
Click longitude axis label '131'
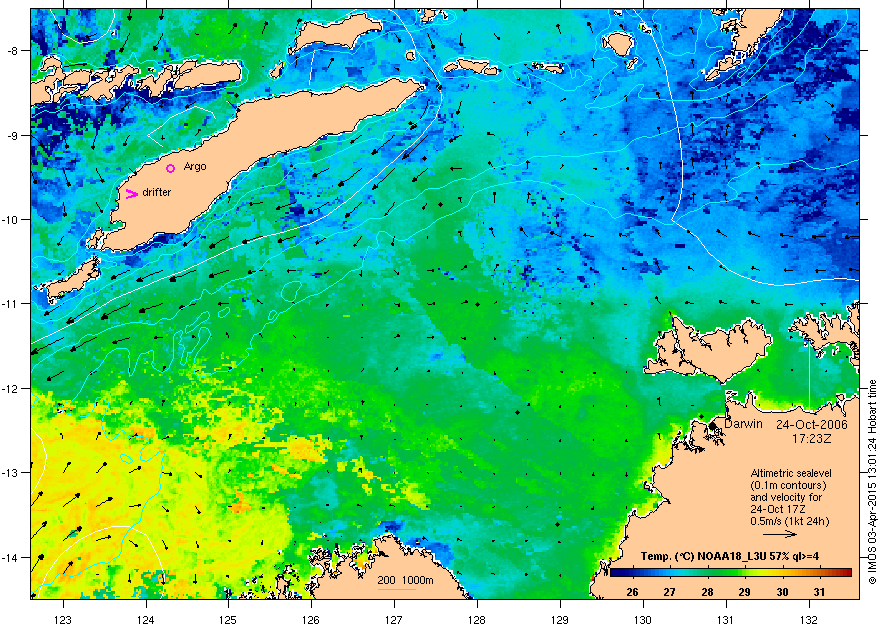(x=726, y=620)
